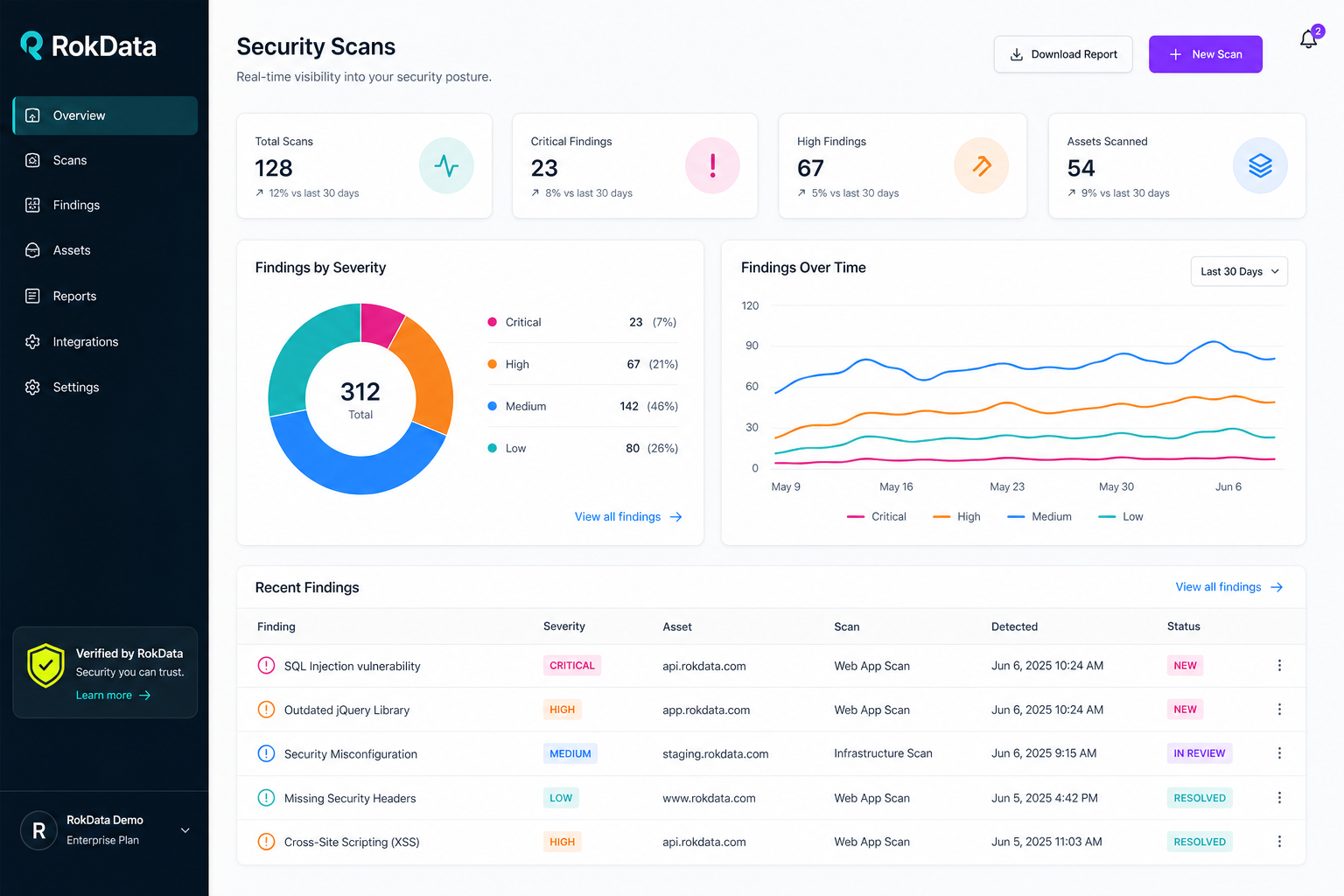The width and height of the screenshot is (1344, 896).
Task: Click RESOLVED badge for Missing Security Headers
Action: click(x=1200, y=798)
